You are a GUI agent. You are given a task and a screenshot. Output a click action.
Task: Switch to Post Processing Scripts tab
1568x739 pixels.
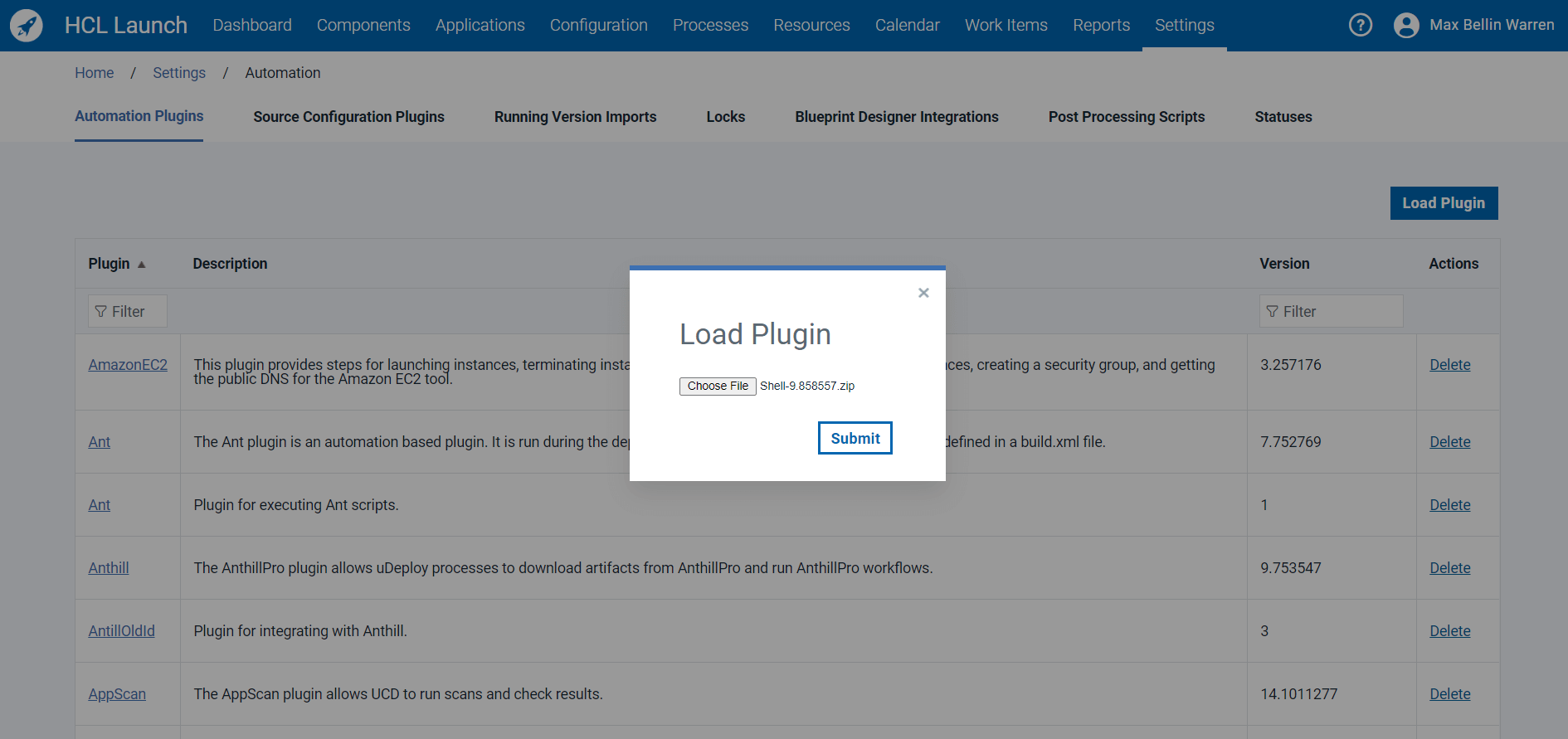point(1127,117)
